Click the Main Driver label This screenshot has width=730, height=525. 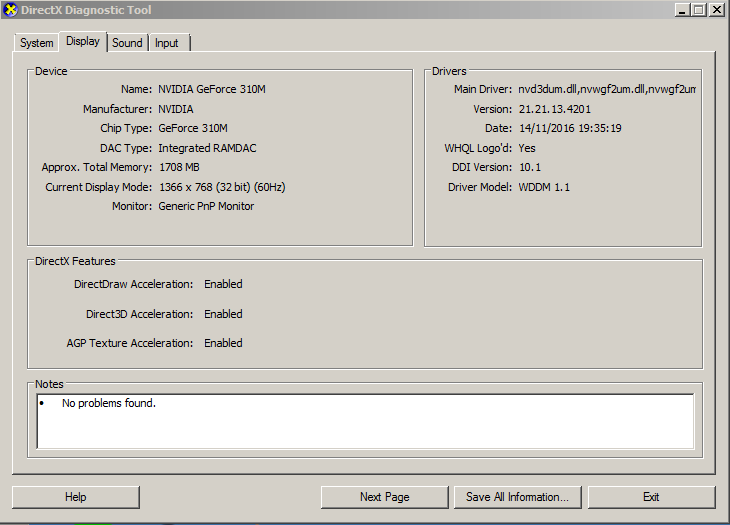483,89
